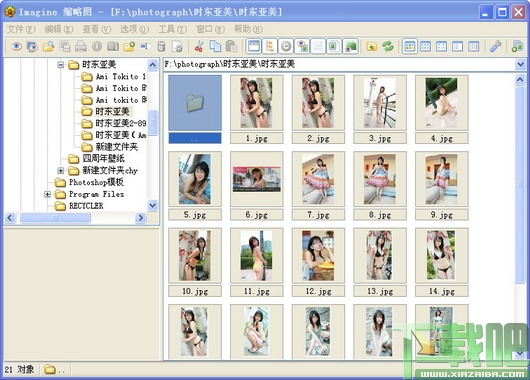Click the green refresh arrows icon
The image size is (530, 380).
(388, 46)
